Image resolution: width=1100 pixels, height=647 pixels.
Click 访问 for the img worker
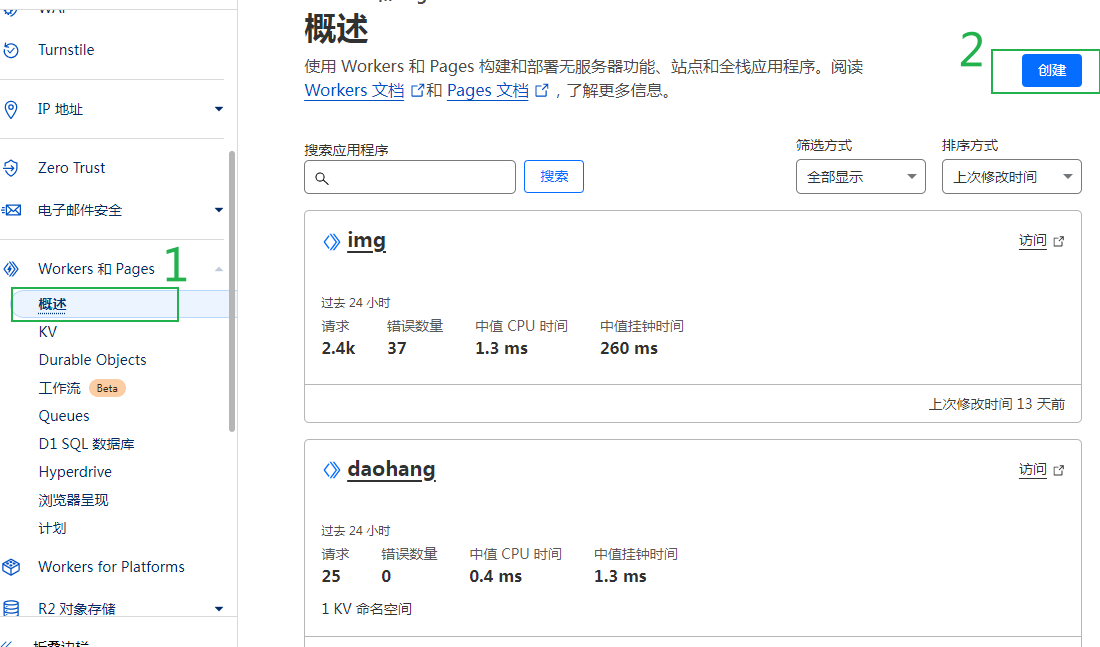(1033, 241)
